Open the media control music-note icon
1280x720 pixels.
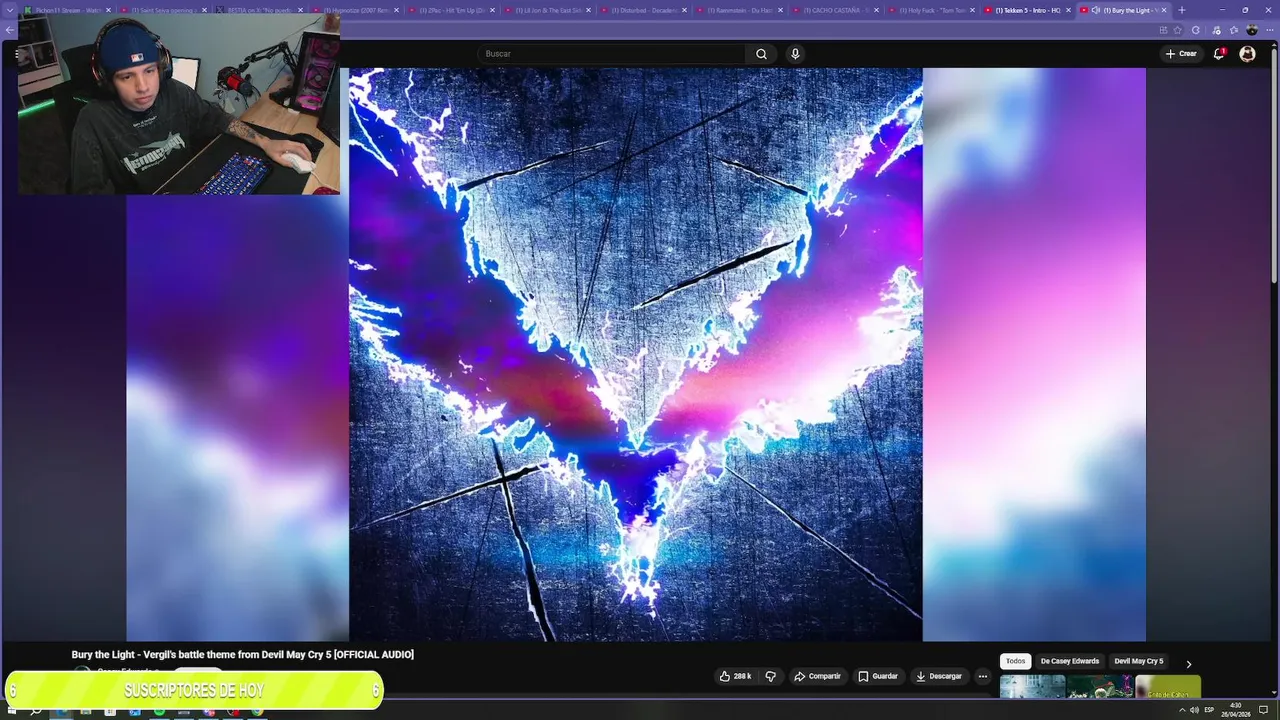(1216, 30)
